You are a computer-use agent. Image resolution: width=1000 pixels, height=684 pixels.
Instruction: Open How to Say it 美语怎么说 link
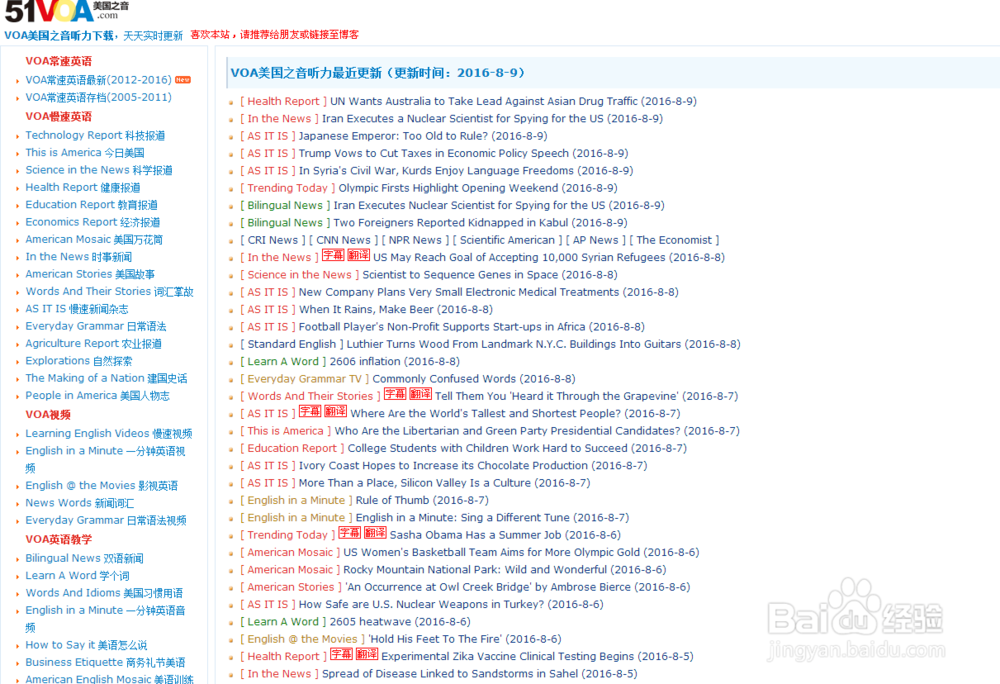86,644
